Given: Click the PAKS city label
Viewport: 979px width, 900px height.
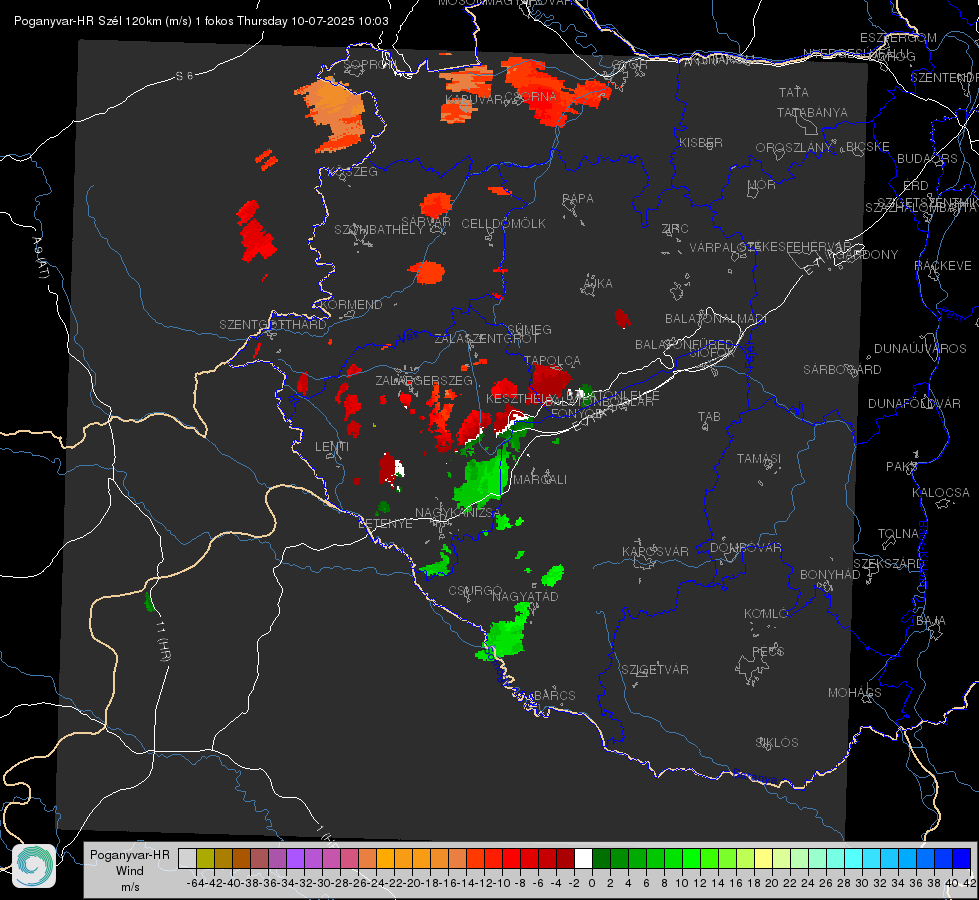Looking at the screenshot, I should pos(902,467).
